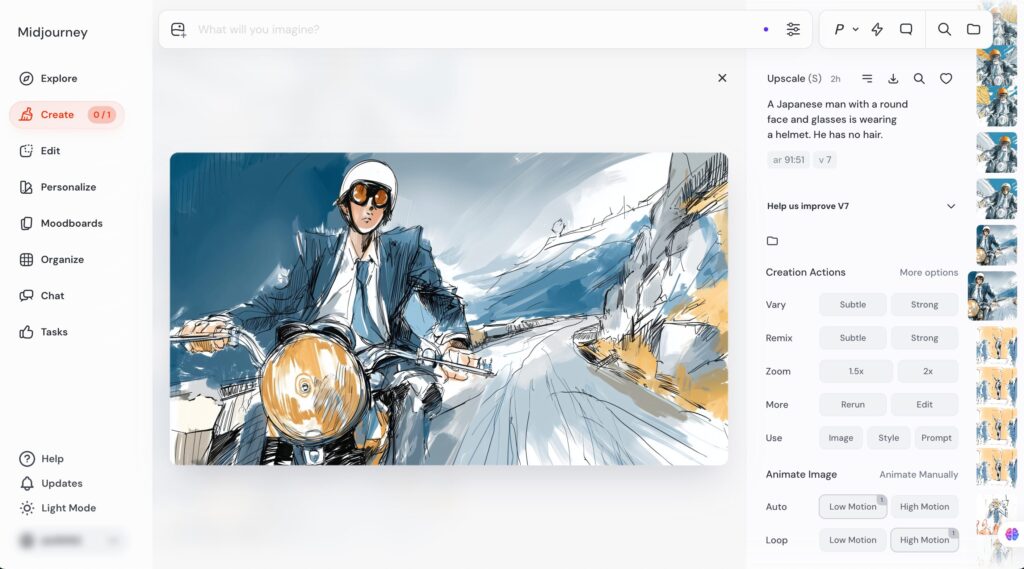Like the image with heart icon
The width and height of the screenshot is (1024, 569).
[946, 79]
